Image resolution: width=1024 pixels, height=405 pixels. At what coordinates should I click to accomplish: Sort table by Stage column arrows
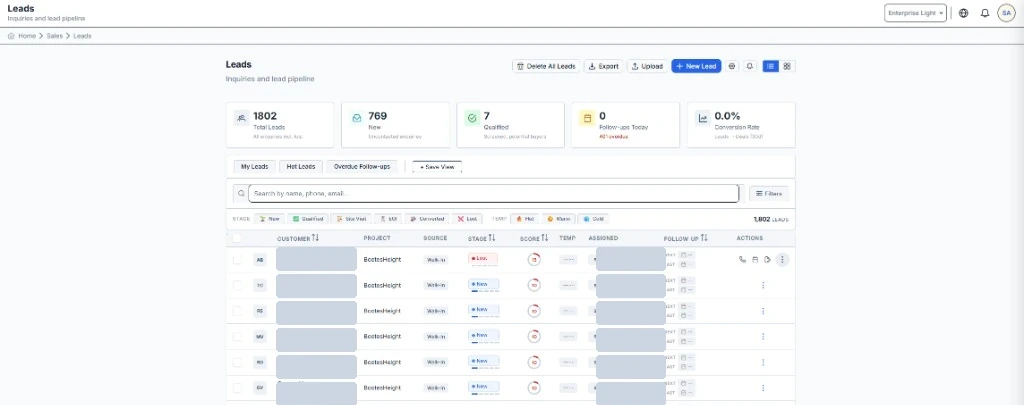point(492,238)
